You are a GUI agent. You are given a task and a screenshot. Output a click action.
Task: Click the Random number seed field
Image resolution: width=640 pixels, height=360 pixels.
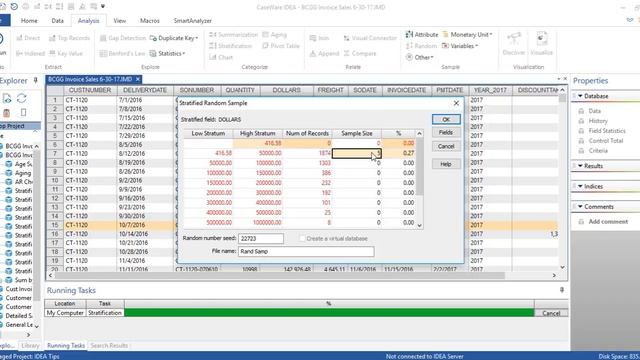[x=260, y=238]
